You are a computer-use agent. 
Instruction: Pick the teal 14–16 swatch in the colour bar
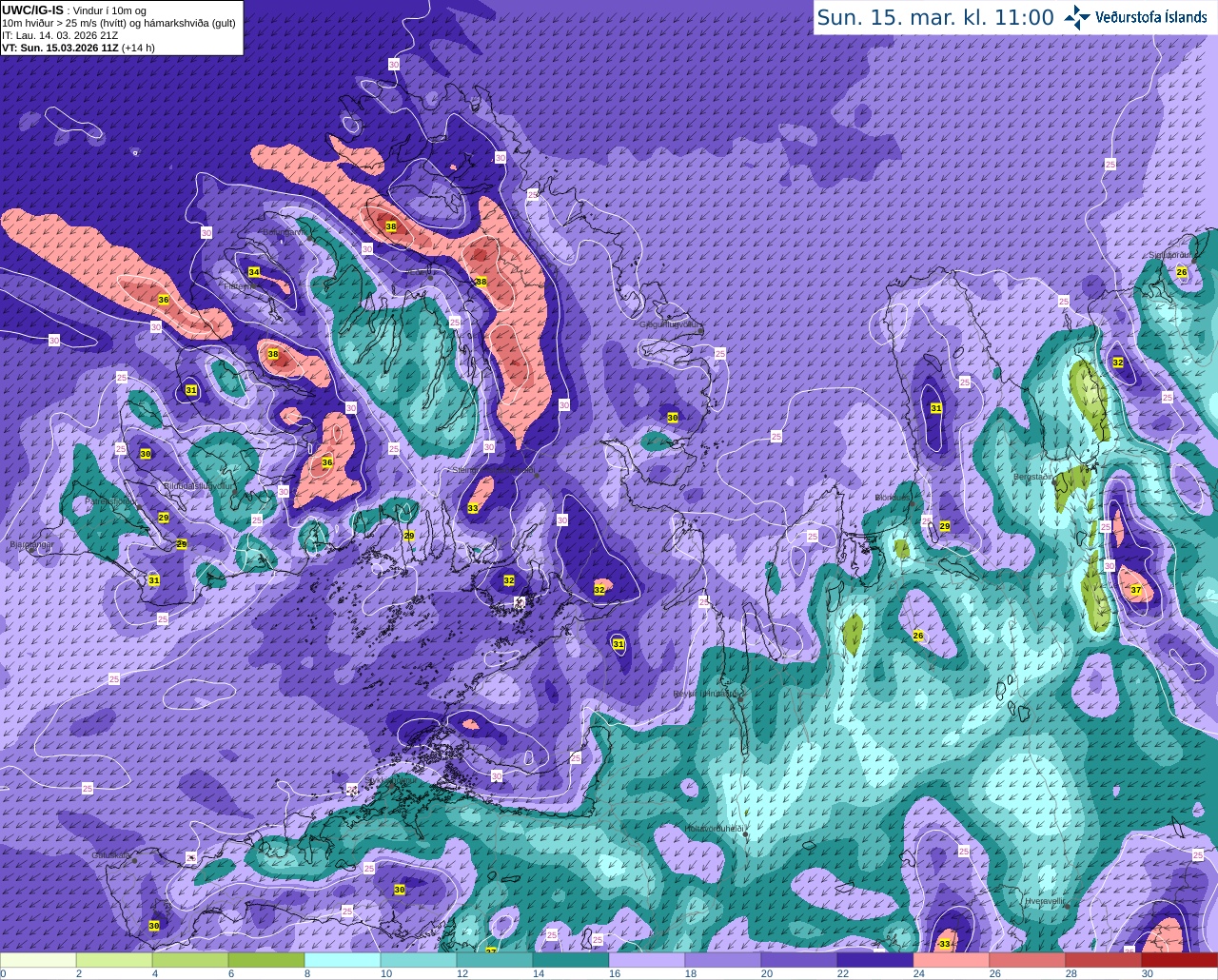pyautogui.click(x=571, y=960)
